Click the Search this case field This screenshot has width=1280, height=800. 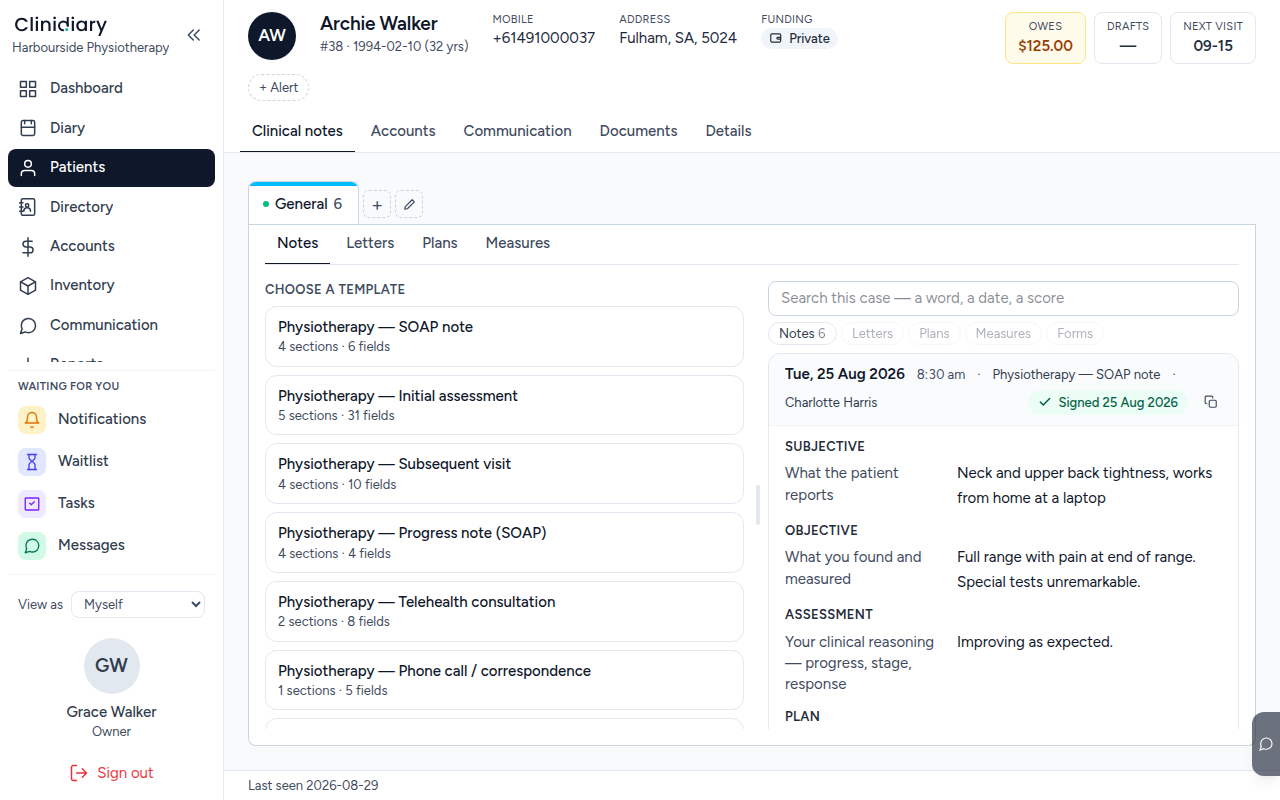[1003, 298]
